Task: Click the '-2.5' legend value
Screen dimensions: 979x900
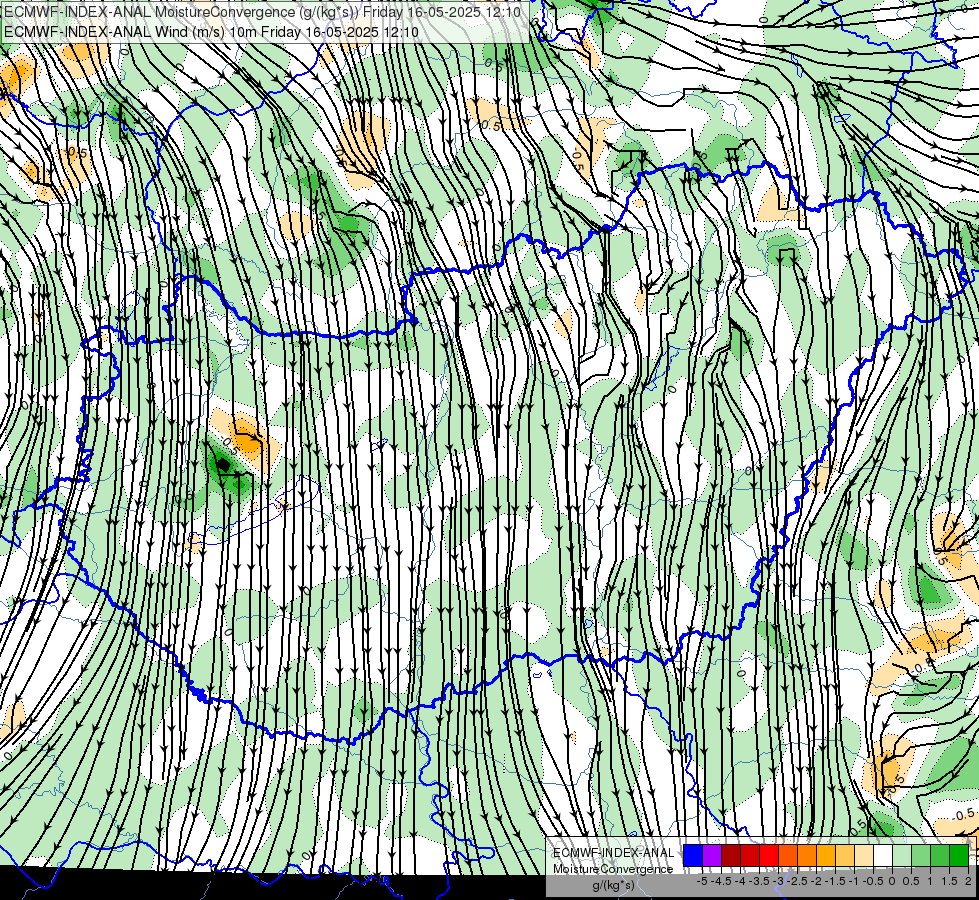Action: (797, 881)
